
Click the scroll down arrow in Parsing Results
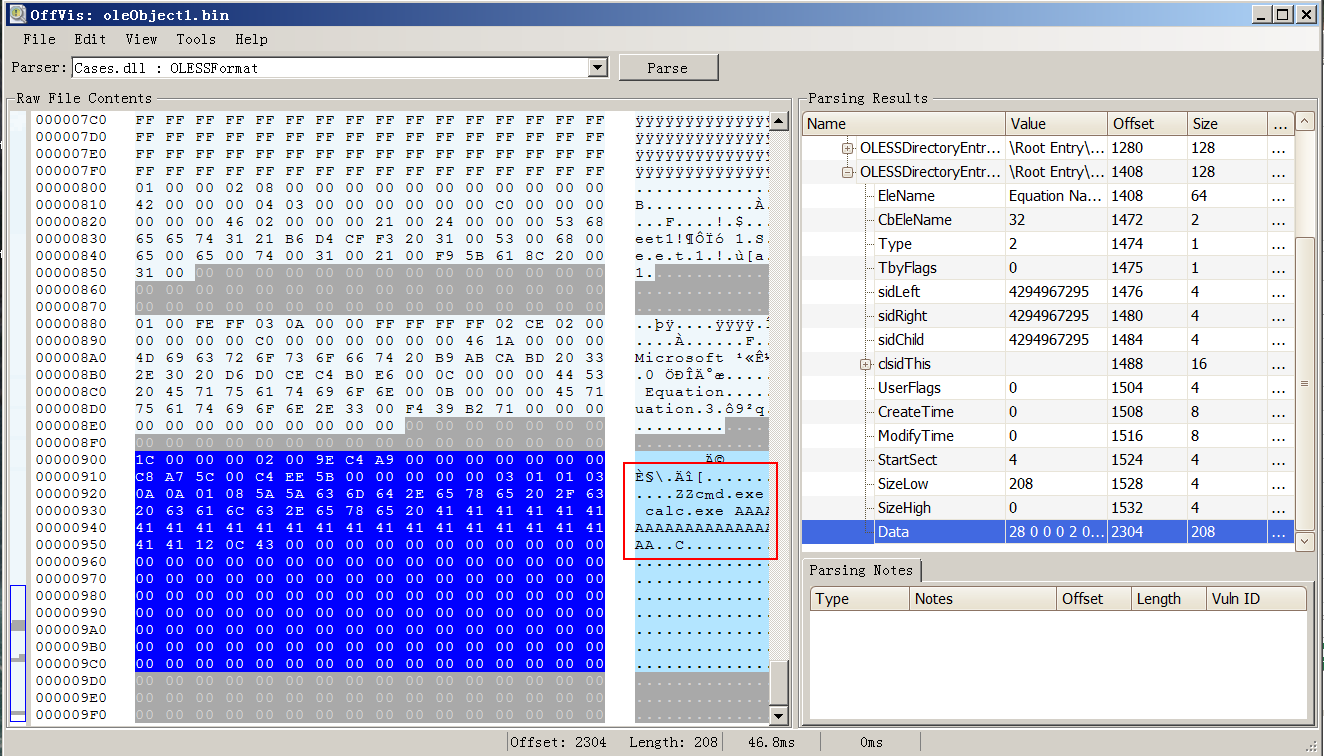tap(1305, 541)
